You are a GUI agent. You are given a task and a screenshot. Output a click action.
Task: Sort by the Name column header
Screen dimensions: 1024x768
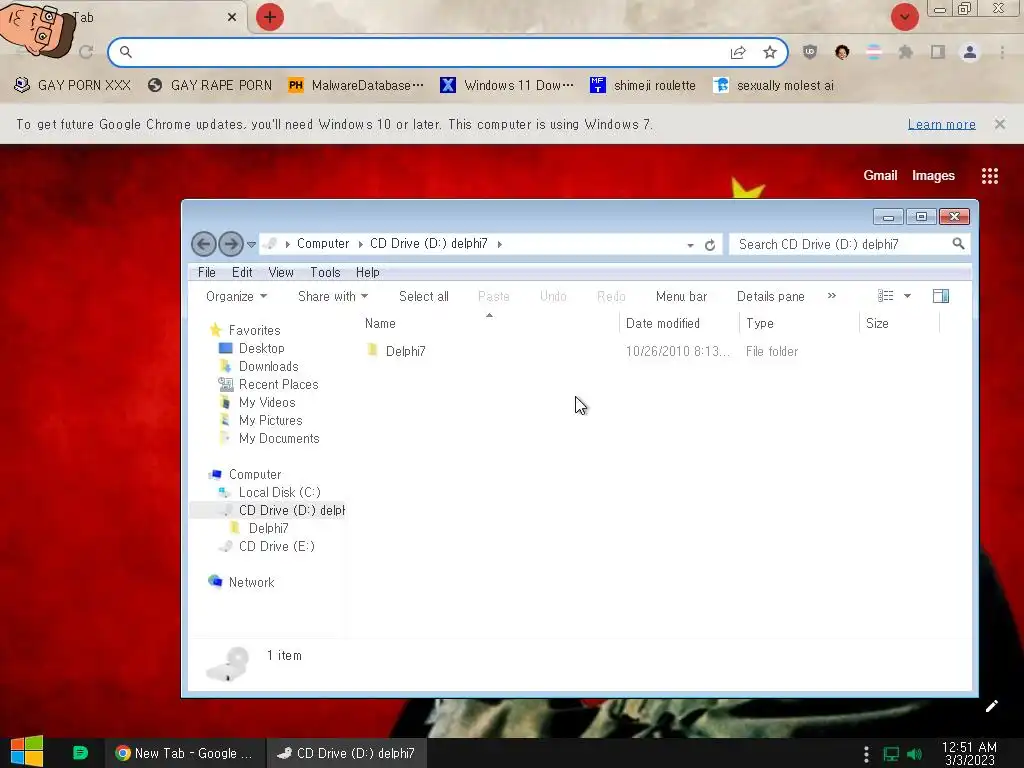pos(490,323)
